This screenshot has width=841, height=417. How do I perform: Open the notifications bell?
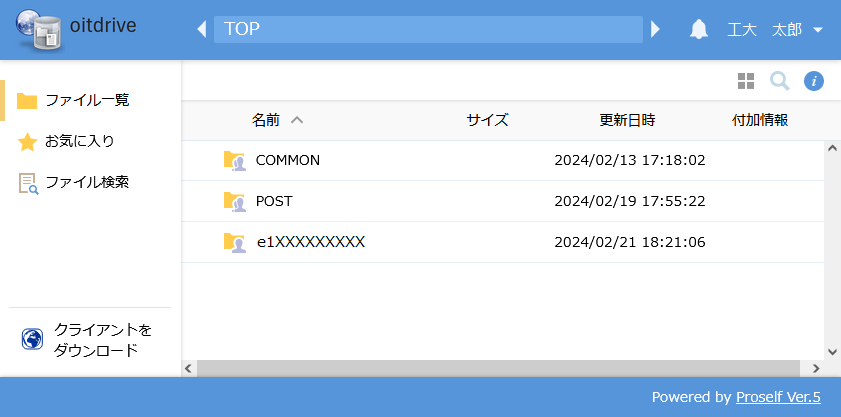[x=699, y=30]
